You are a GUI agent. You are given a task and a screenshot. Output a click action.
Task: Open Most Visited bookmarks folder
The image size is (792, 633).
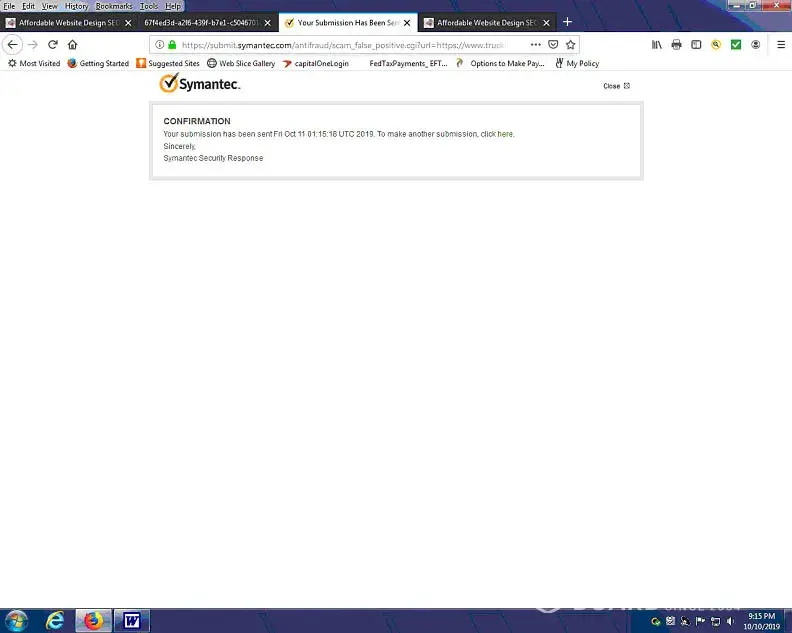34,63
